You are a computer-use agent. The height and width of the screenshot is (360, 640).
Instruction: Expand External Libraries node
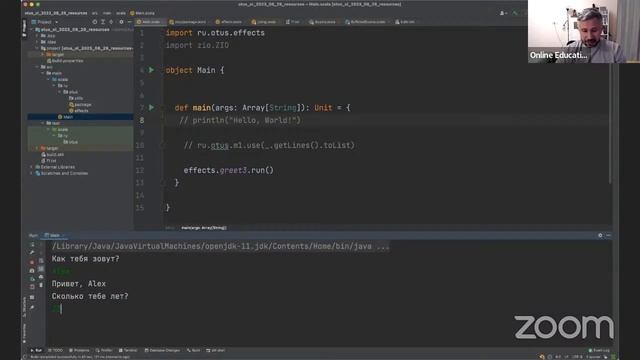(32, 167)
